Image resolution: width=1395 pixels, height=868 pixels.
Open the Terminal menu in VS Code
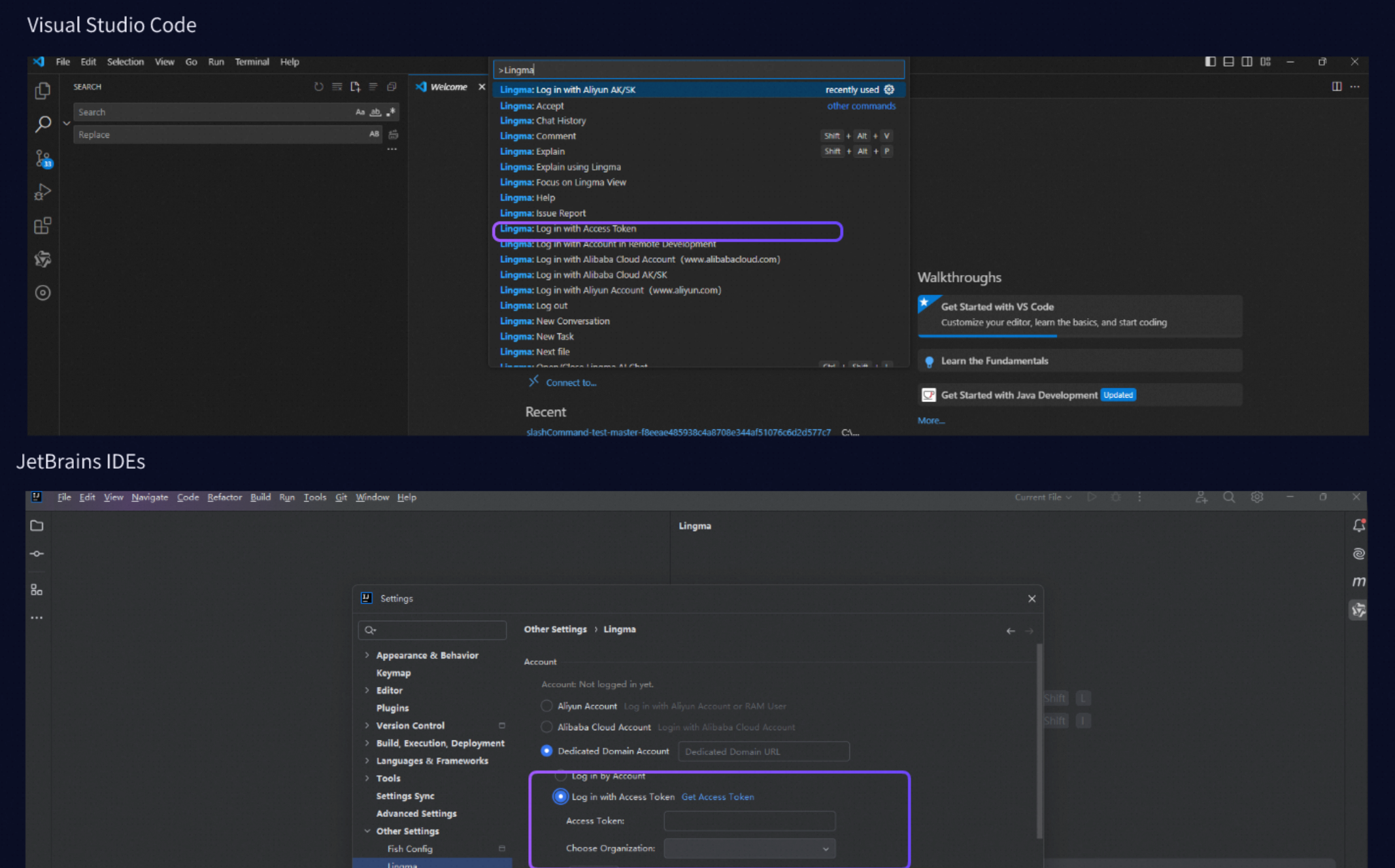(252, 62)
